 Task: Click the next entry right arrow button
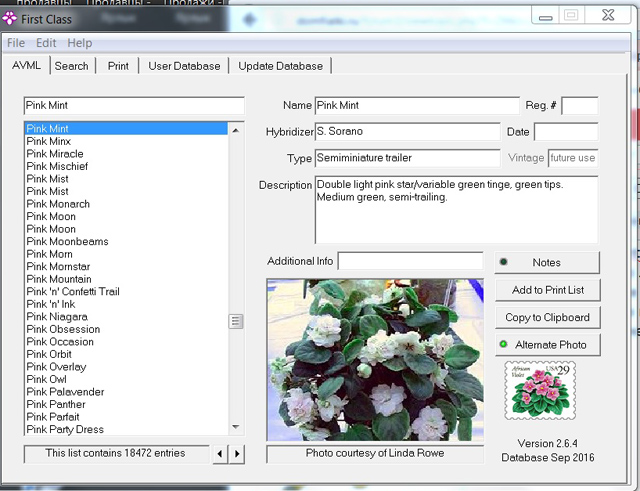click(237, 453)
